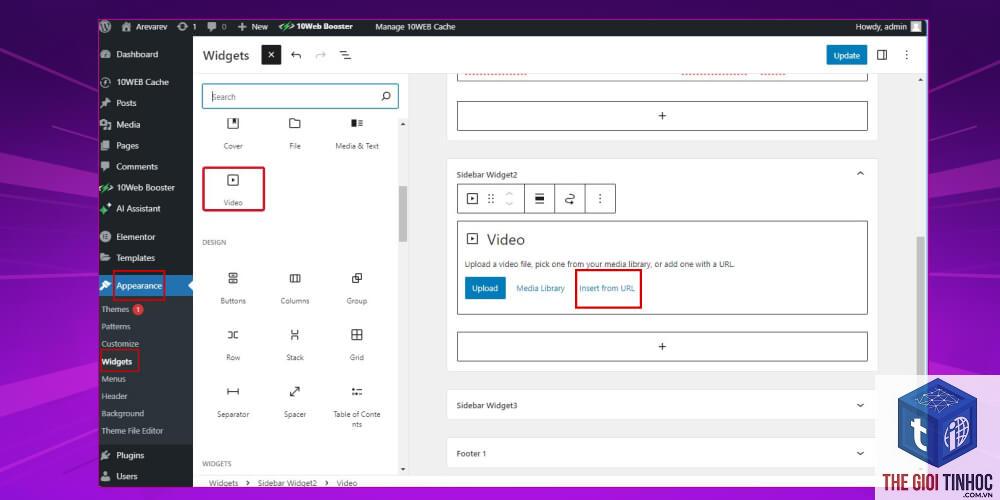Insert Buttons block
The width and height of the screenshot is (1000, 500).
[233, 288]
